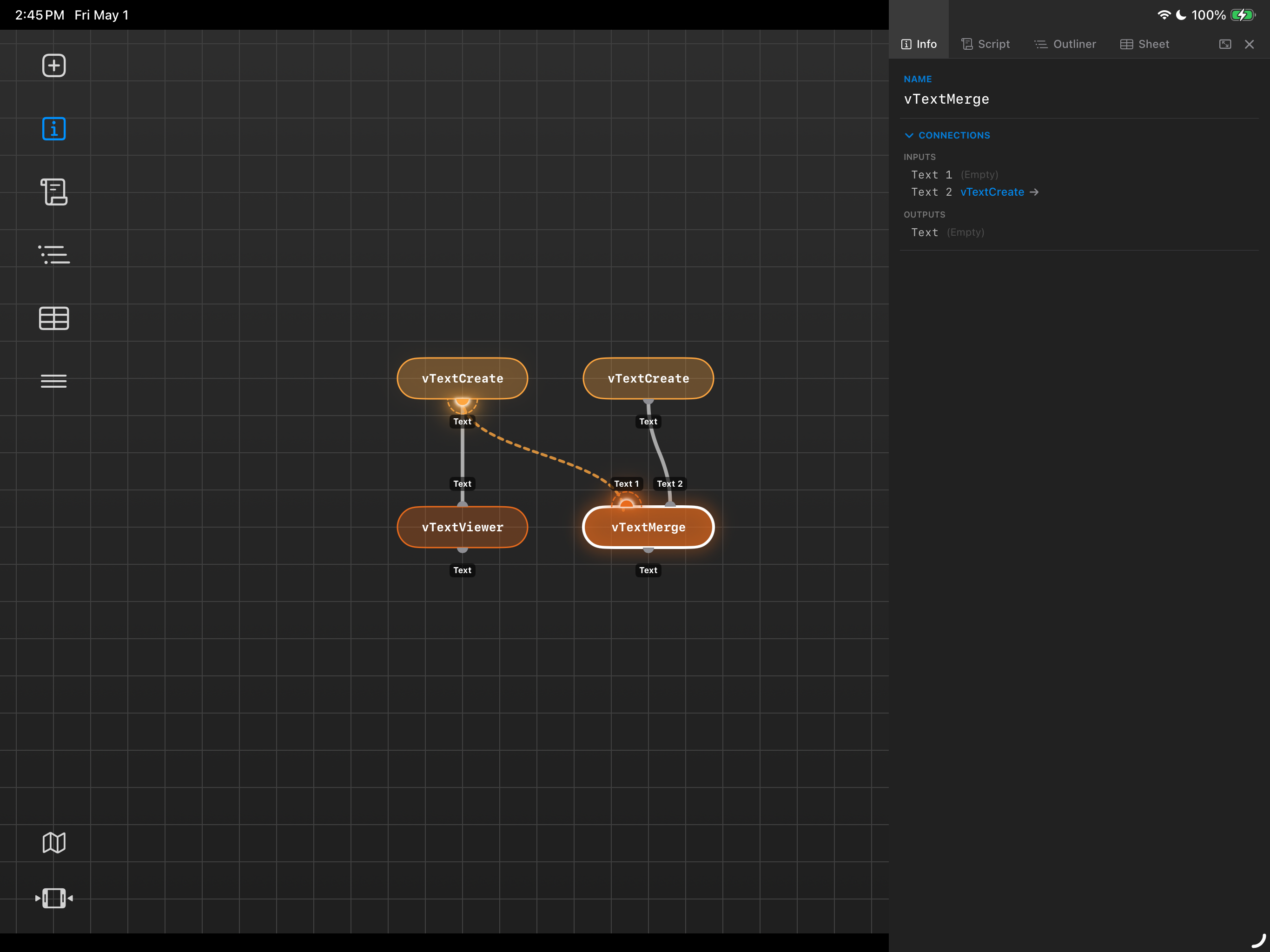Open the Script scroll icon in sidebar

[x=54, y=192]
